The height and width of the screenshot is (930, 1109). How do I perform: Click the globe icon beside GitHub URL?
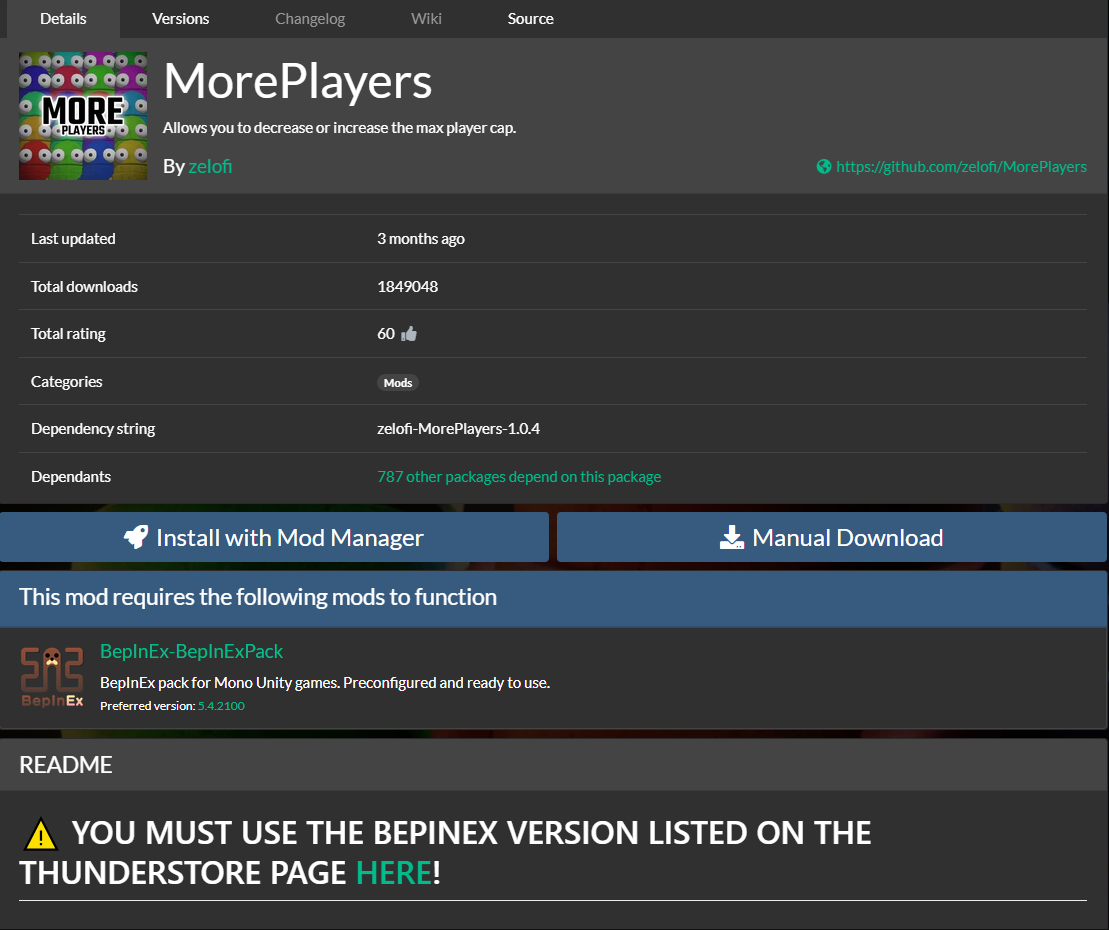pos(824,167)
